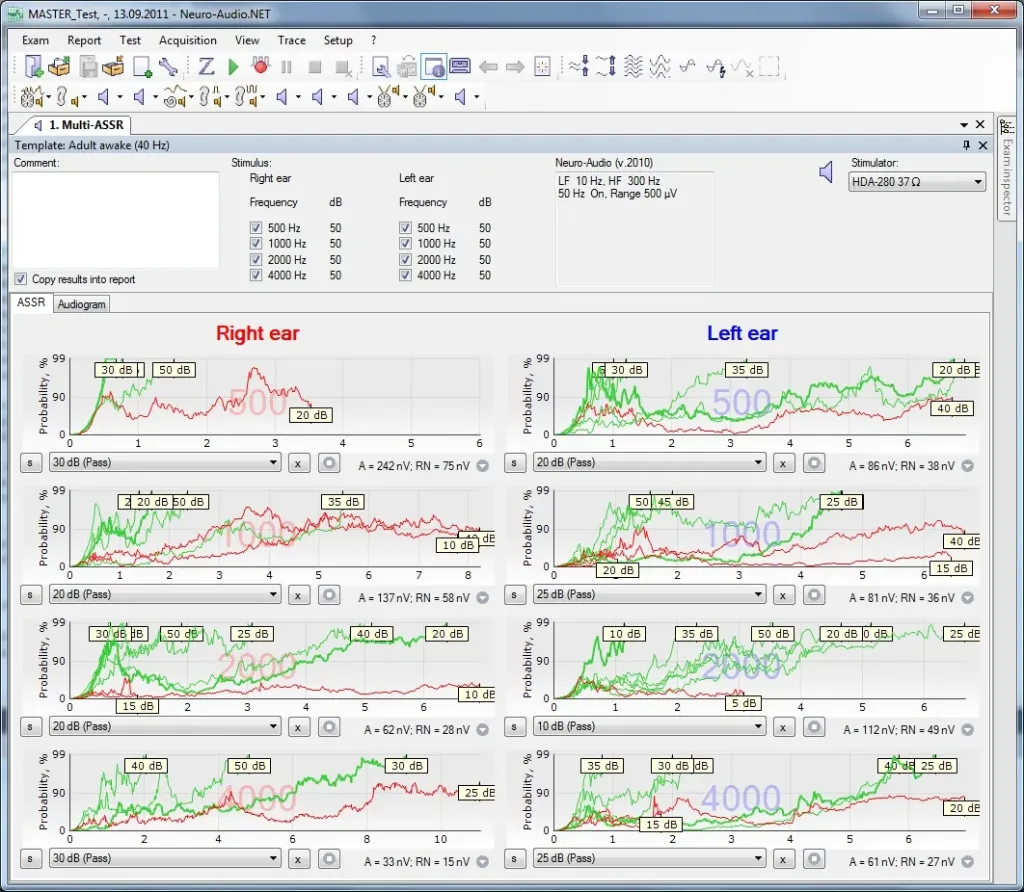Screen dimensions: 1024x892
Task: Click the open exam folder icon
Action: [x=59, y=66]
